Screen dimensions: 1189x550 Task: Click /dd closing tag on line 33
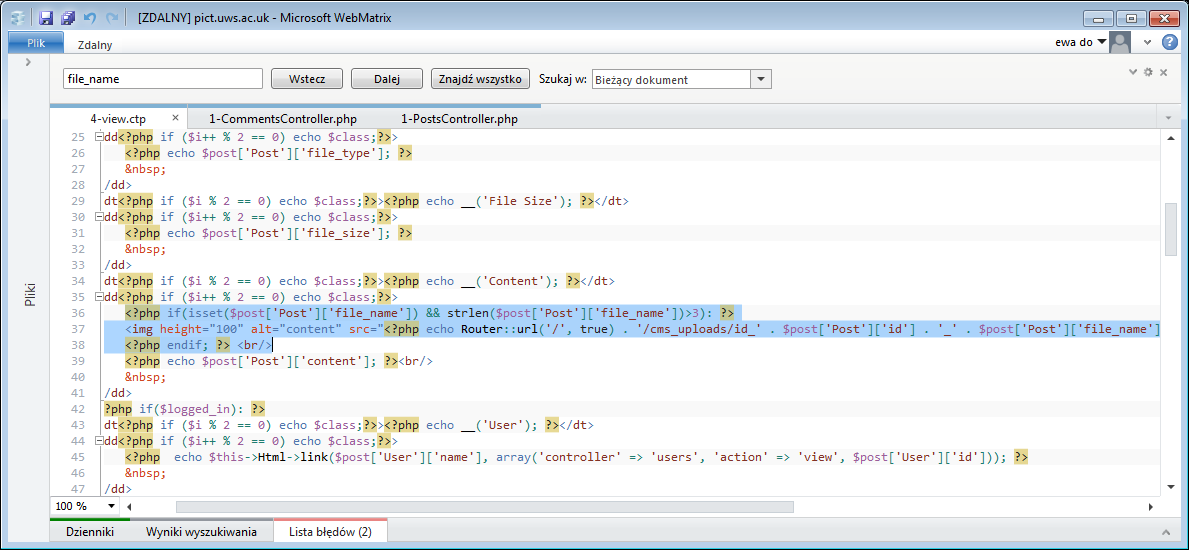pos(118,265)
